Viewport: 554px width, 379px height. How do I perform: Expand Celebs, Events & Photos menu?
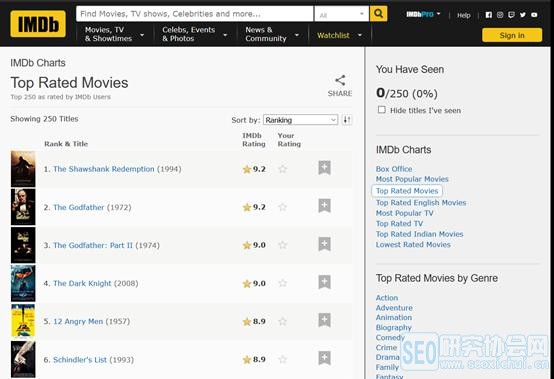coord(194,34)
